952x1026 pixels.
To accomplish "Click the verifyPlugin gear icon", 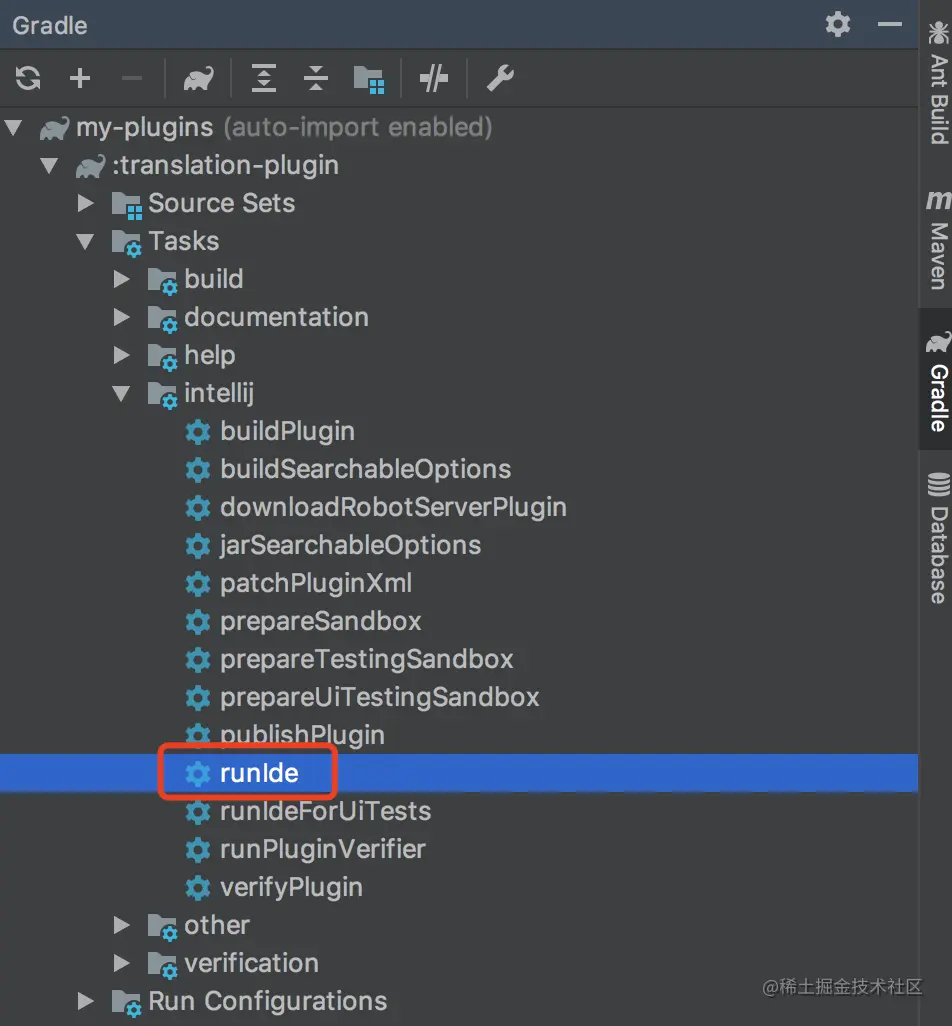I will 198,887.
